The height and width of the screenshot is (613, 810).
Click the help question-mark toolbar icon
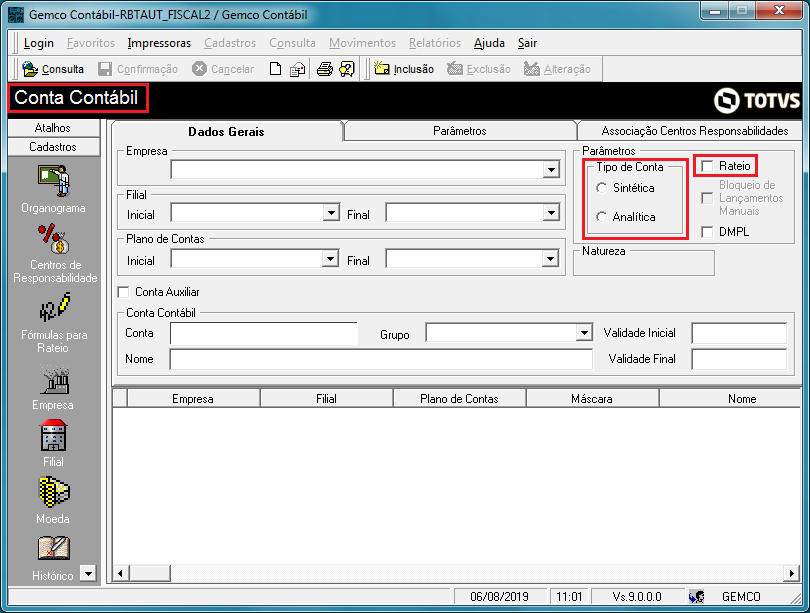pos(347,69)
